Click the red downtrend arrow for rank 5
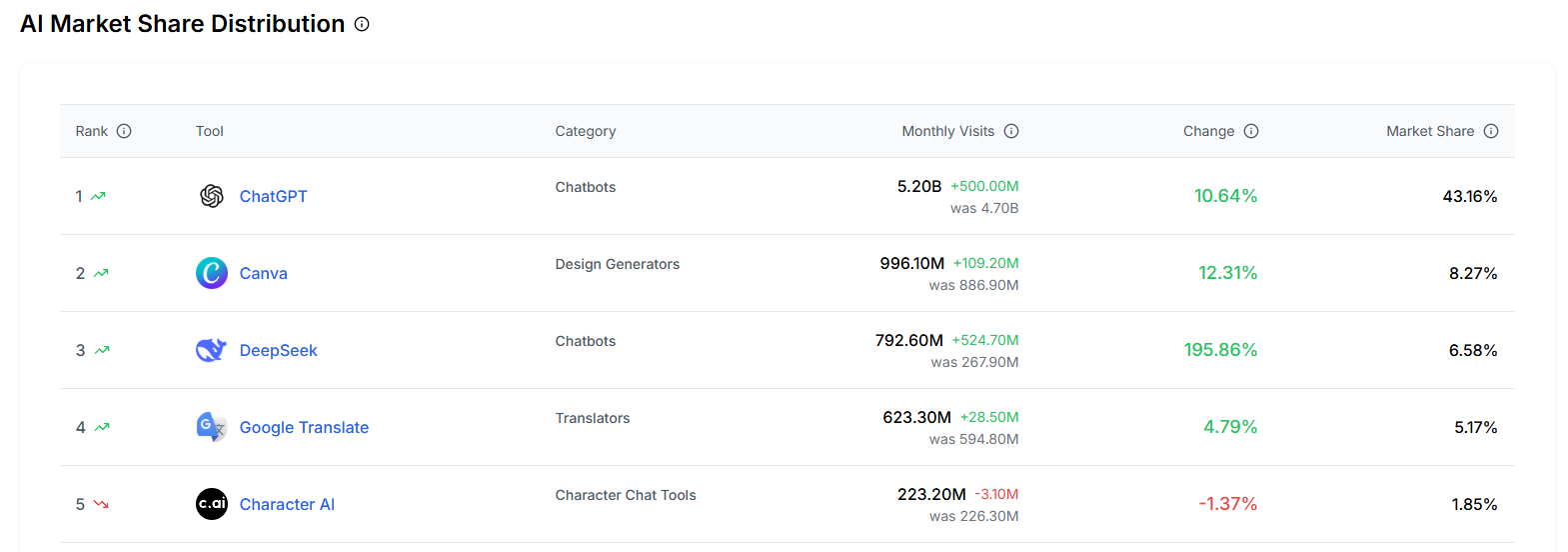This screenshot has height=552, width=1568. tap(101, 504)
